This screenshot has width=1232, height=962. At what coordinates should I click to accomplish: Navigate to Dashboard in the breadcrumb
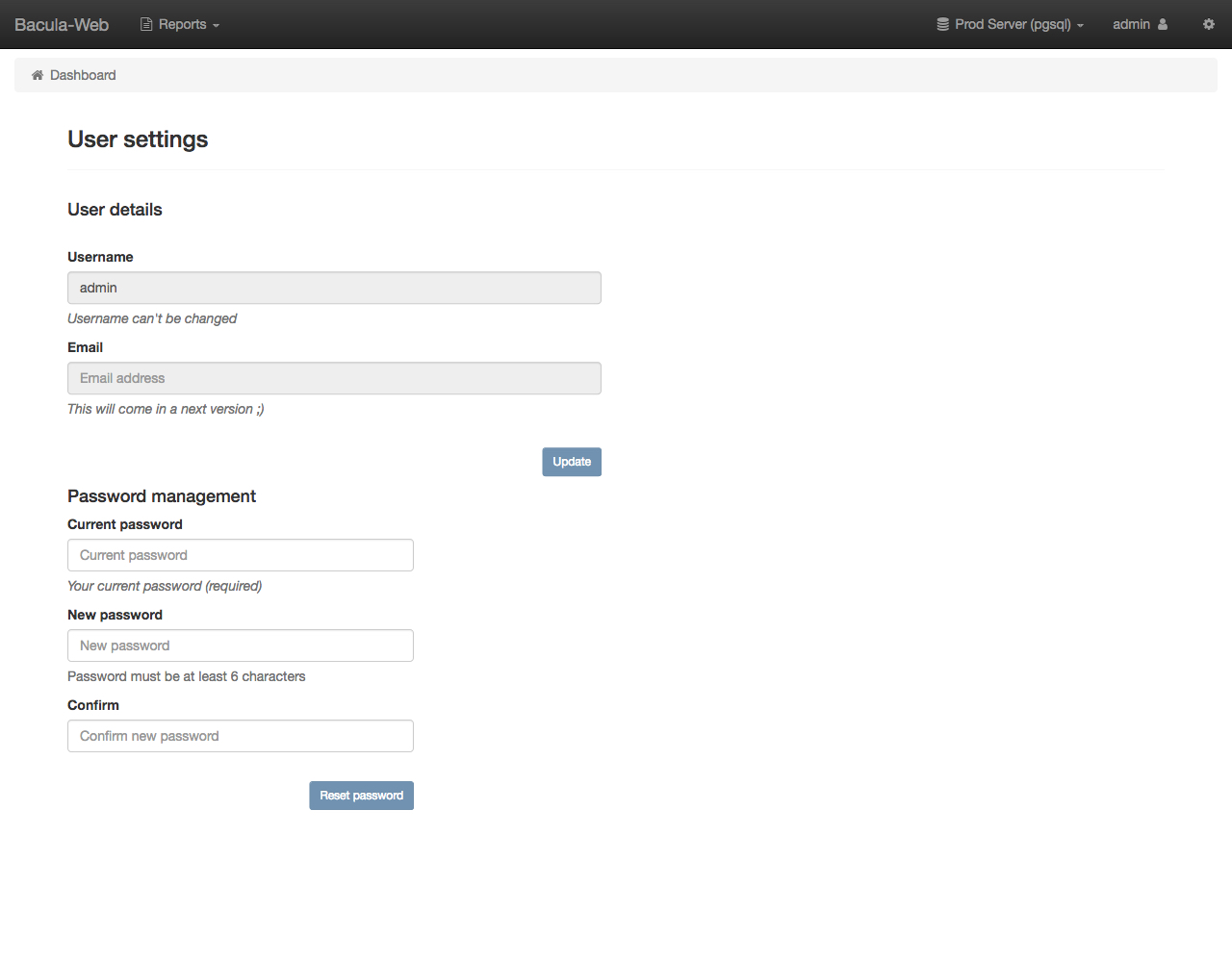pyautogui.click(x=83, y=75)
